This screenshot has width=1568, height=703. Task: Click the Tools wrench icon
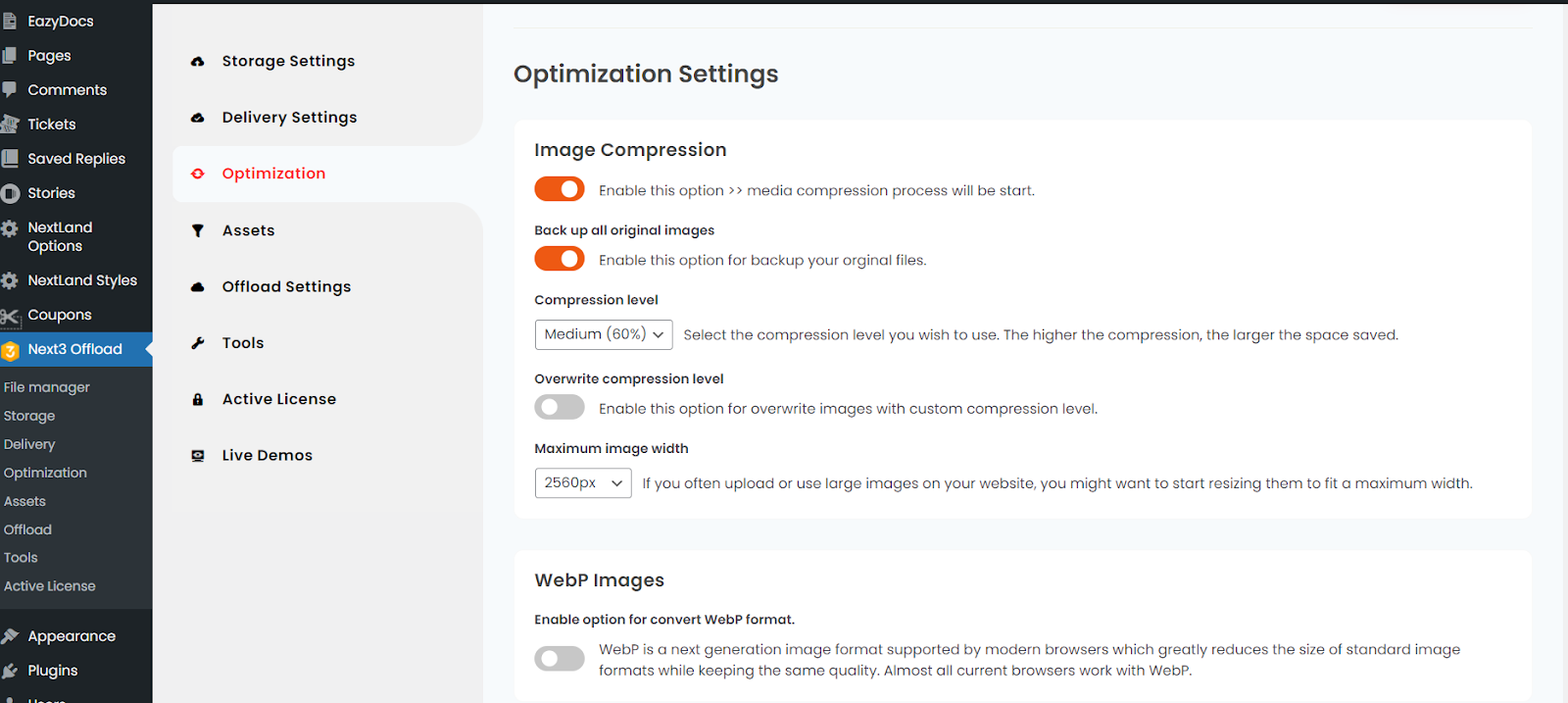[198, 343]
